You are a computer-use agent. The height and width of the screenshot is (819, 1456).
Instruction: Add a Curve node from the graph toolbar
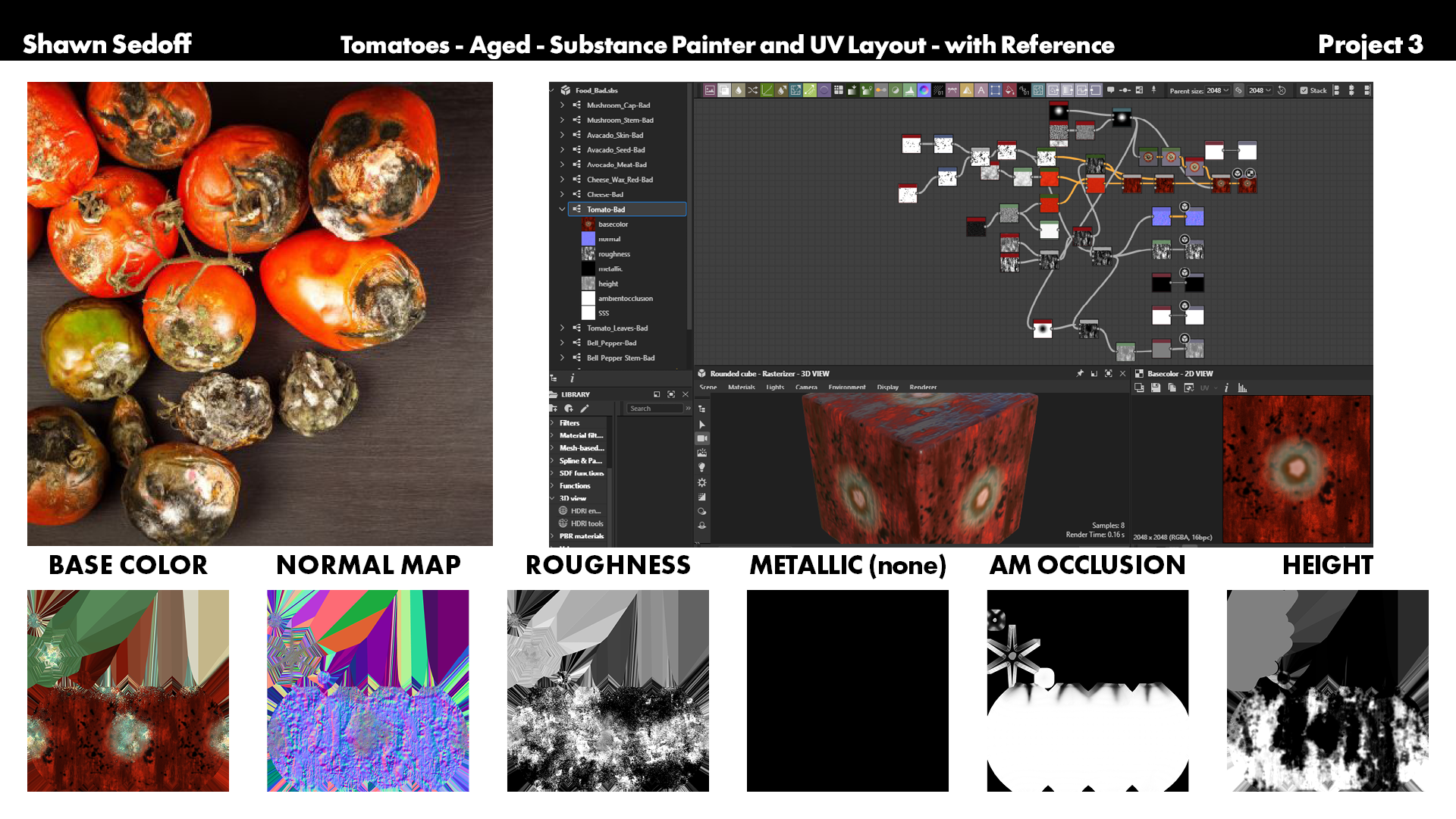pyautogui.click(x=767, y=90)
